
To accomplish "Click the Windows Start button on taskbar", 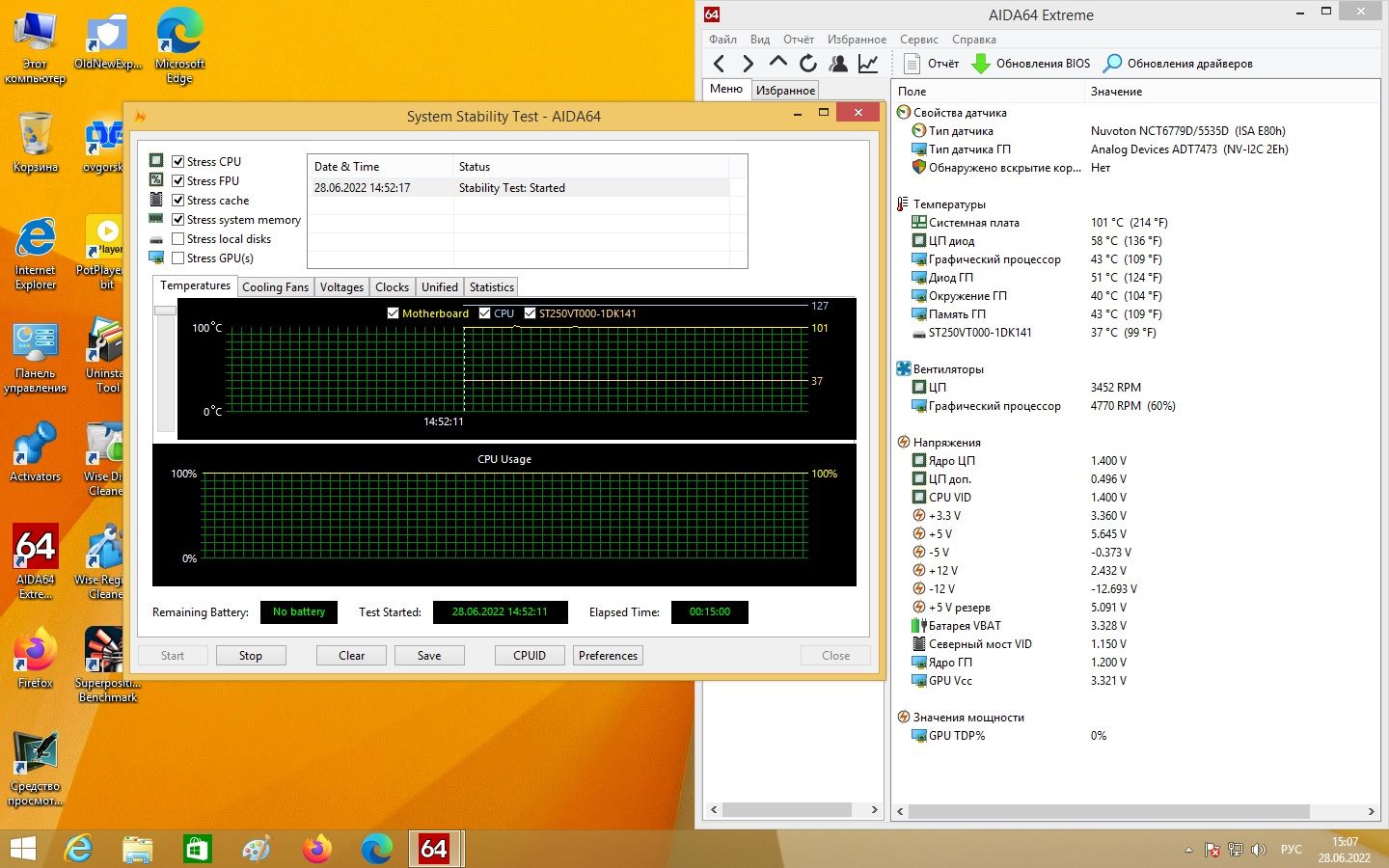I will (23, 849).
